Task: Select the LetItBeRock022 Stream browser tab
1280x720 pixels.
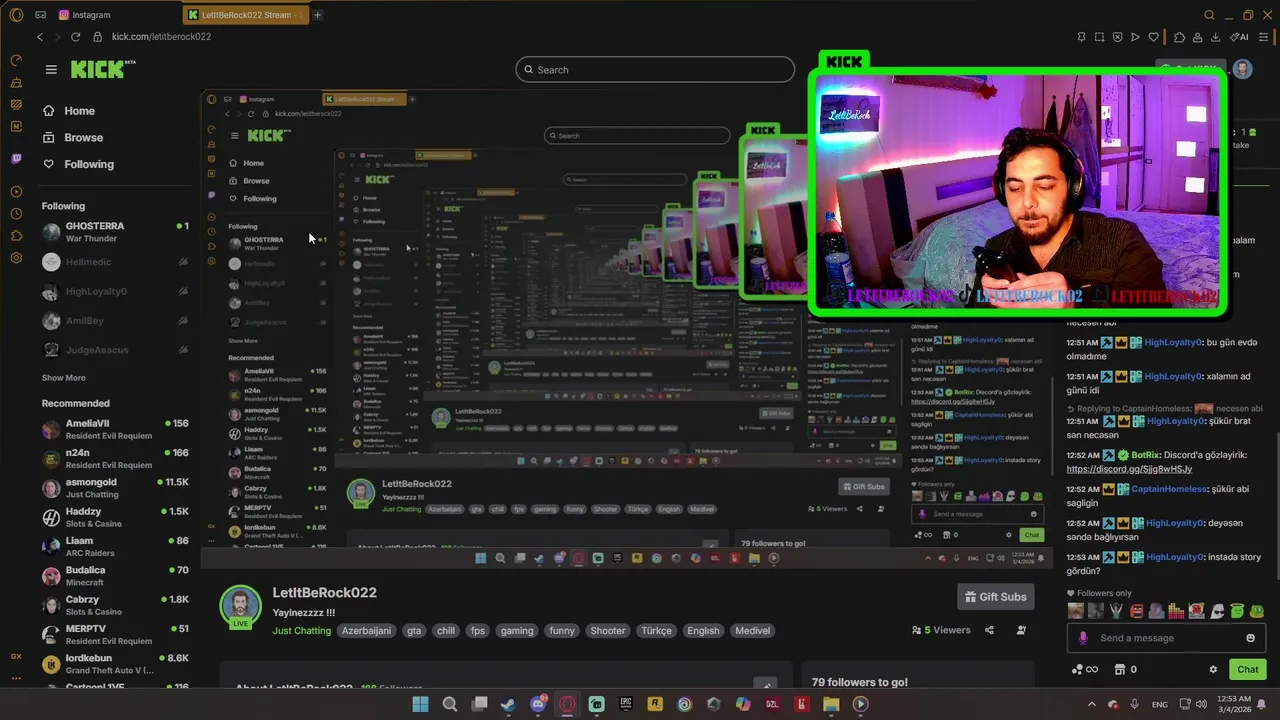Action: [x=245, y=15]
